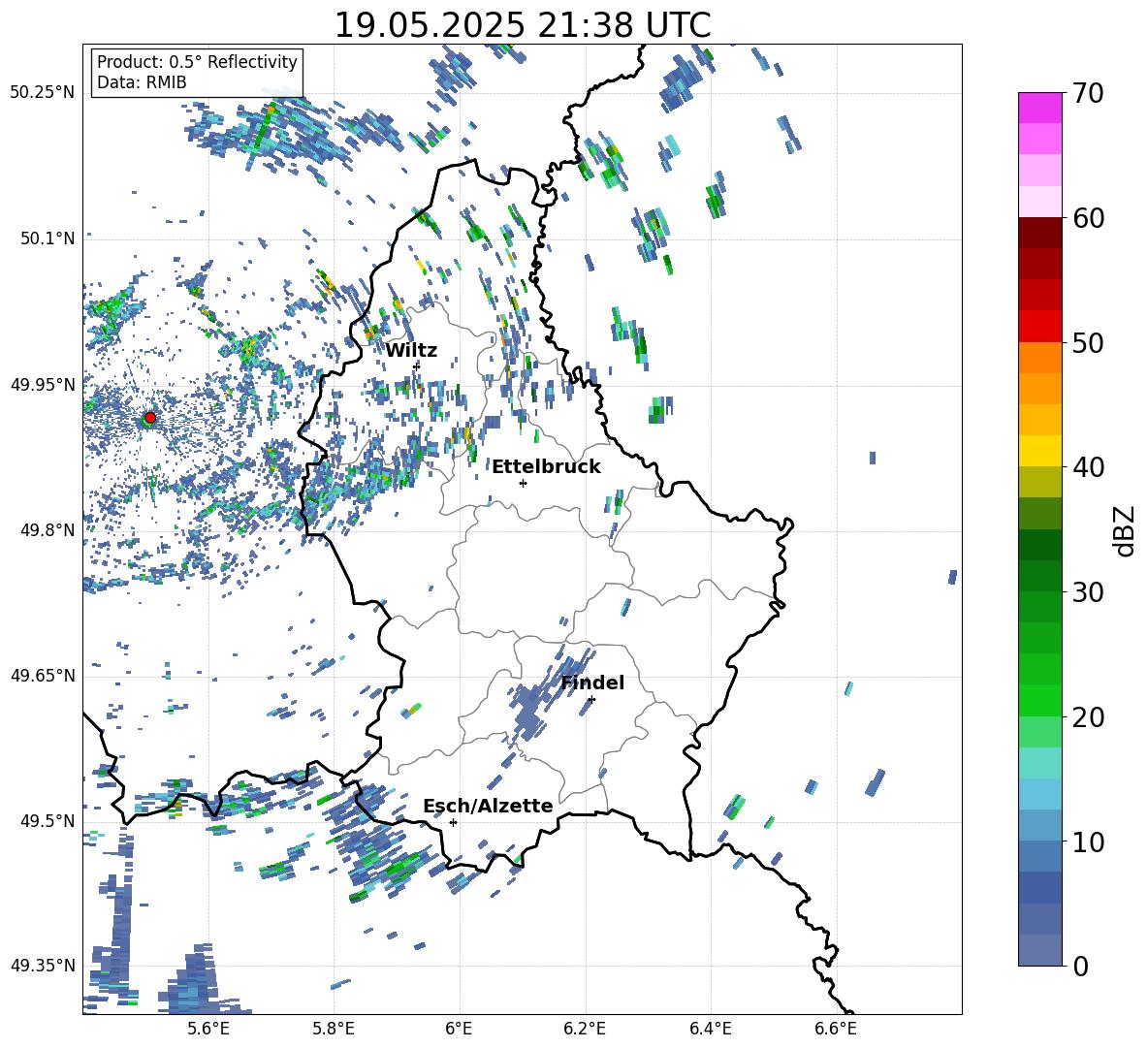This screenshot has width=1148, height=1048.
Task: Click the 5.8°E longitude label
Action: (334, 1029)
